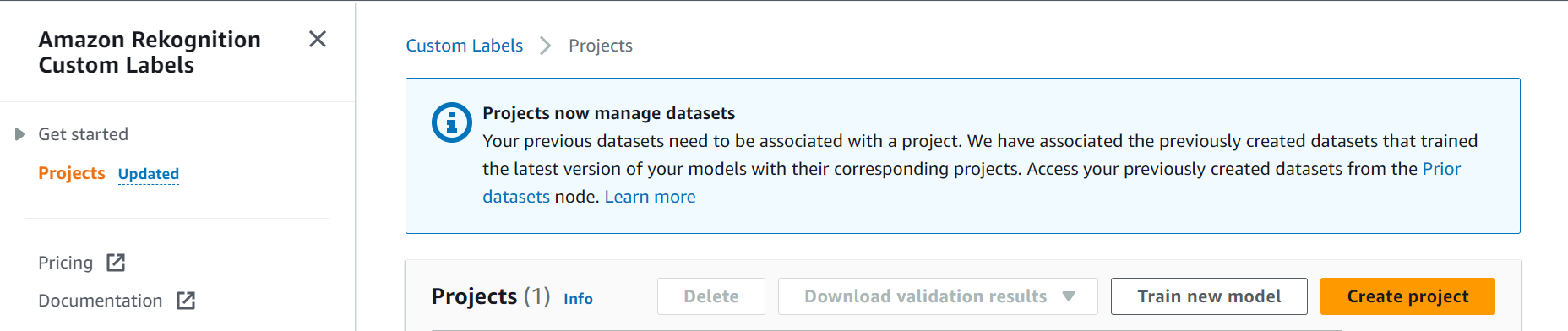
Task: Click Train new model button
Action: point(1209,296)
